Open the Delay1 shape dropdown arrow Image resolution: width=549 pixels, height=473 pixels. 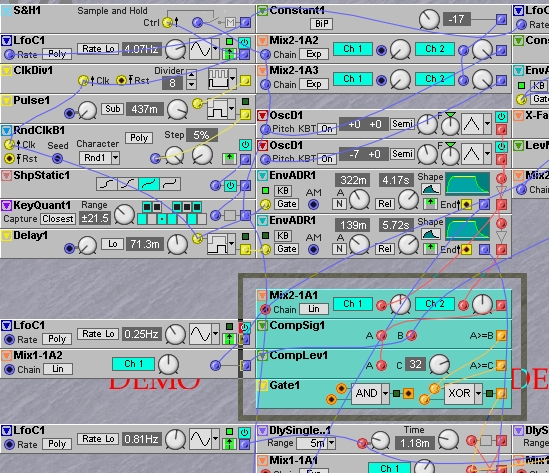[232, 243]
